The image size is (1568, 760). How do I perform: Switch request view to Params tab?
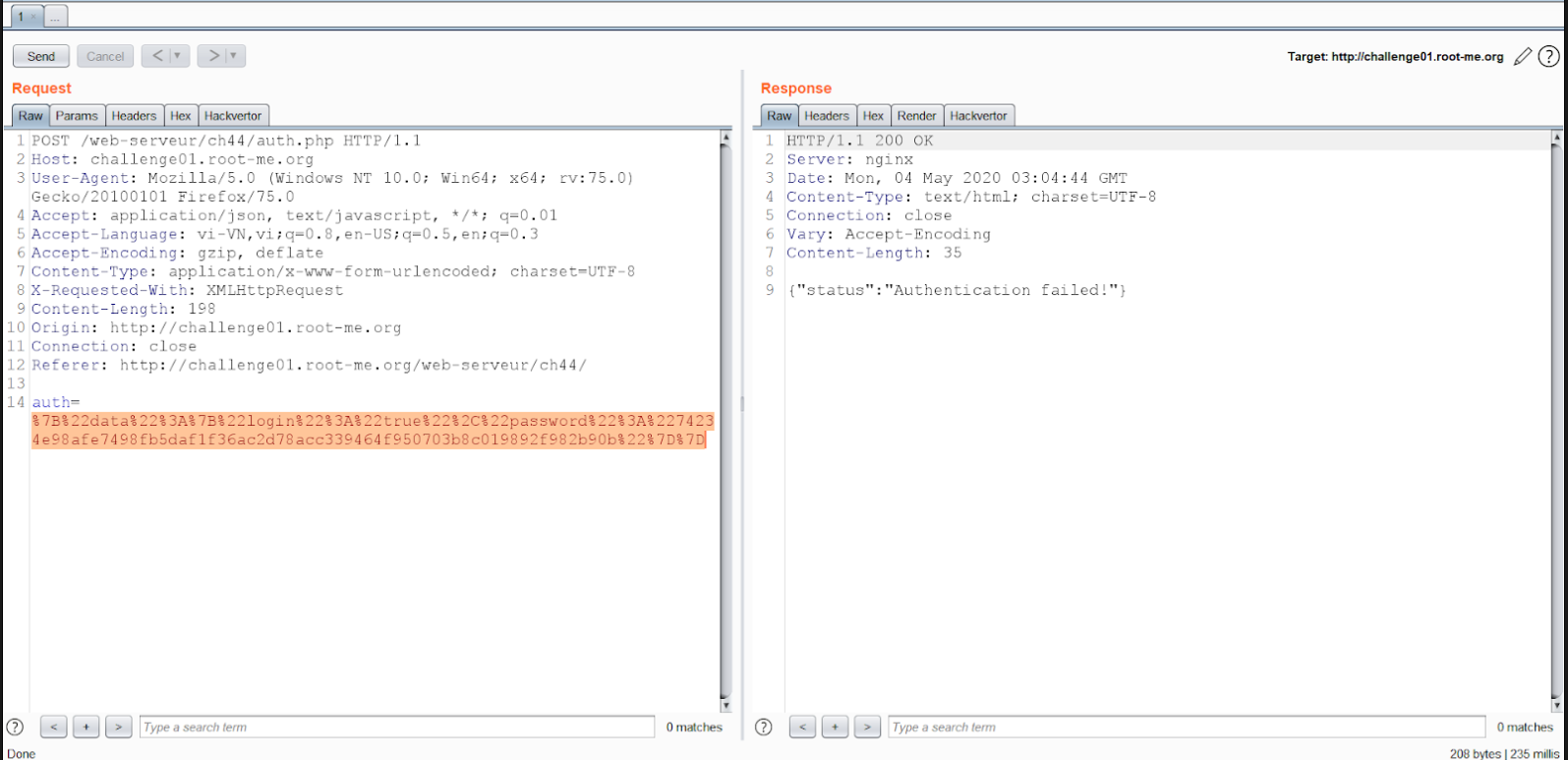(77, 116)
